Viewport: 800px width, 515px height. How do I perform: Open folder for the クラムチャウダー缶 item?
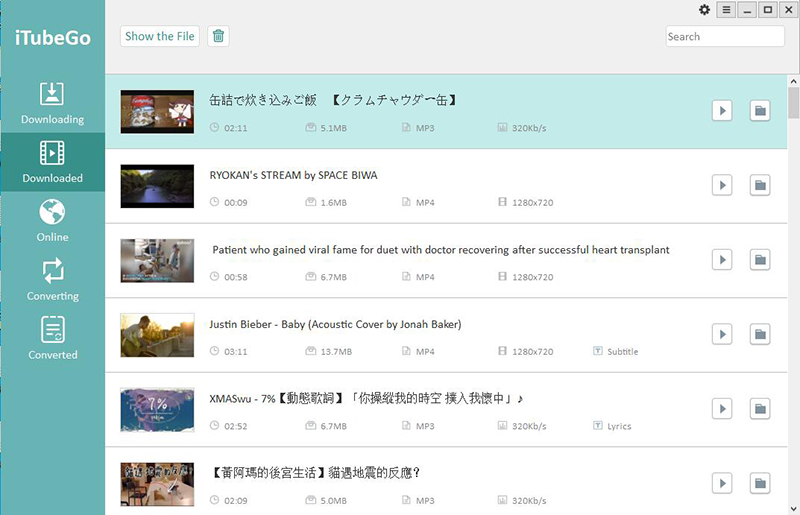pyautogui.click(x=760, y=111)
